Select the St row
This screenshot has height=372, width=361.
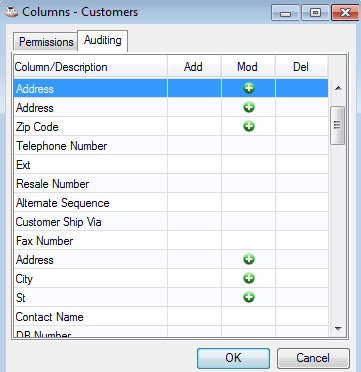point(171,298)
